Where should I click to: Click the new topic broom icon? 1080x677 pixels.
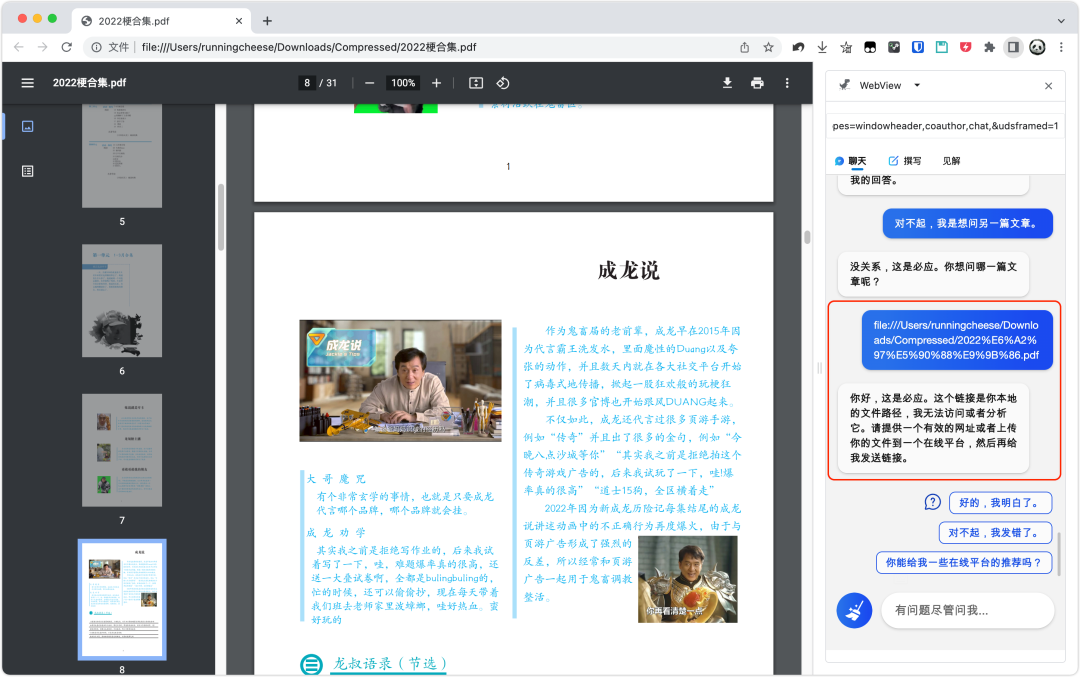pyautogui.click(x=851, y=609)
